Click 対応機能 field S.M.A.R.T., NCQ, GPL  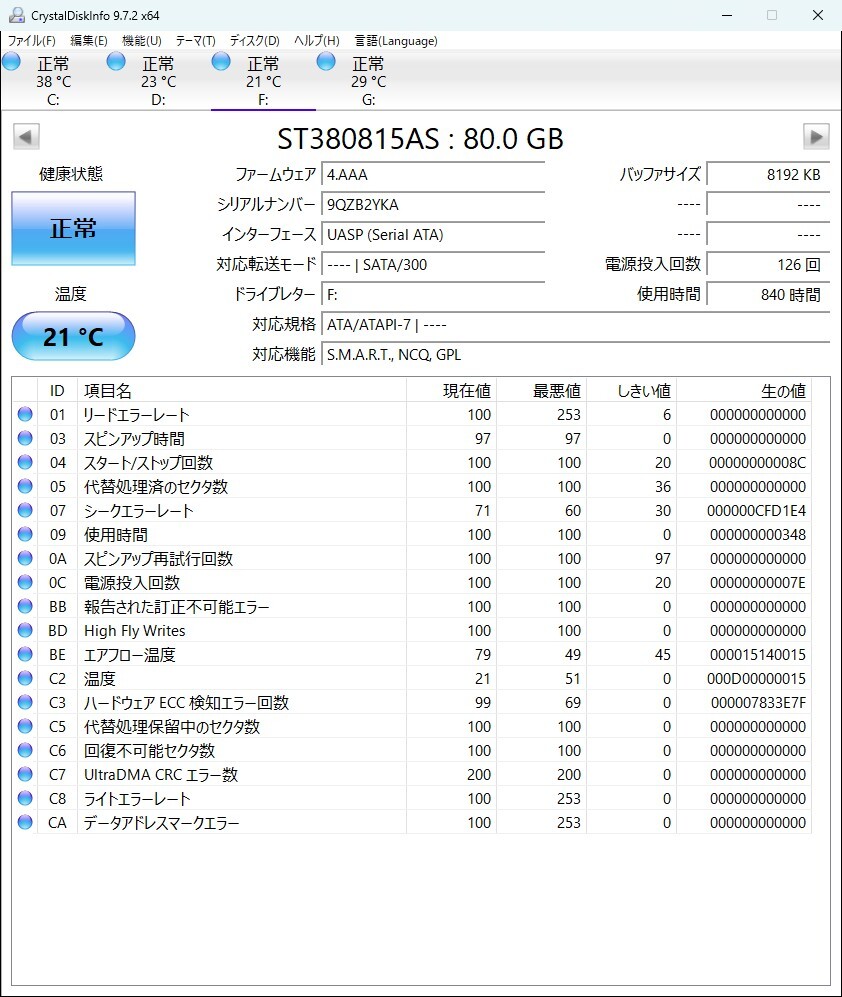(x=576, y=354)
